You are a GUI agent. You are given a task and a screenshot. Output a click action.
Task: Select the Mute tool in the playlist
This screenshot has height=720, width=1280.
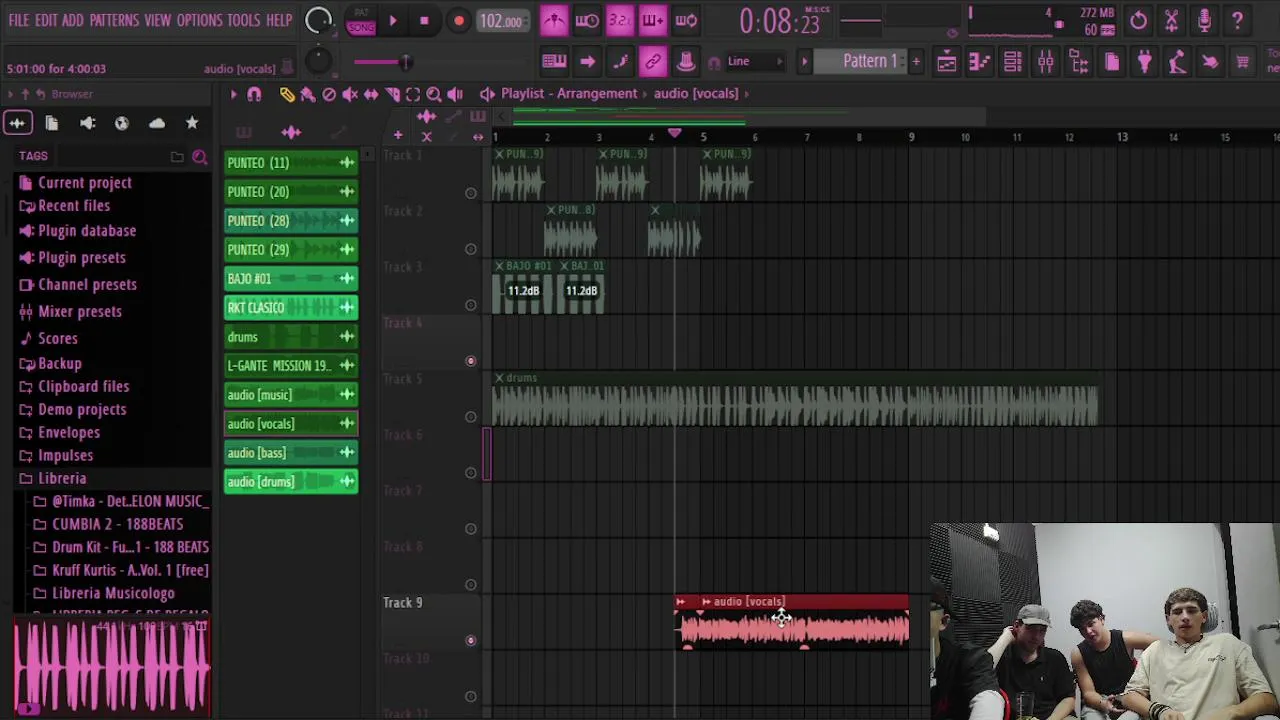point(350,94)
